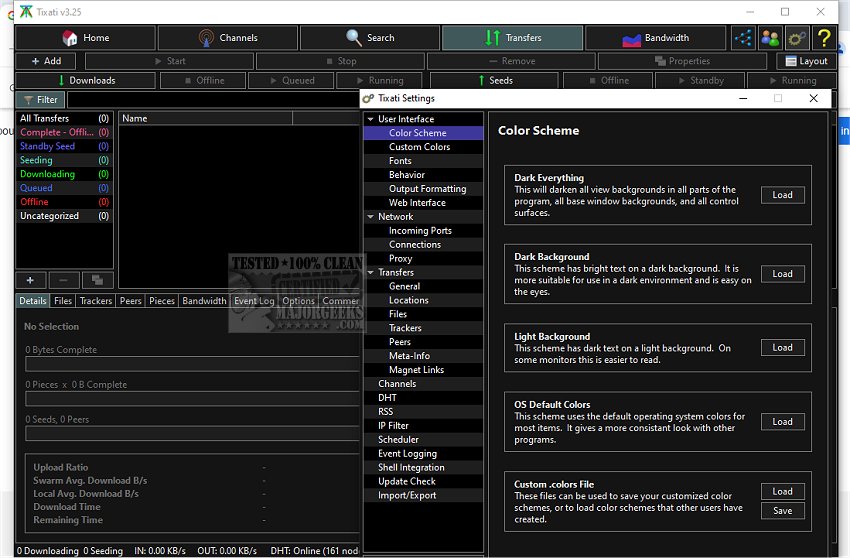Collapse the Network settings group
Viewport: 850px width, 558px height.
(x=370, y=217)
